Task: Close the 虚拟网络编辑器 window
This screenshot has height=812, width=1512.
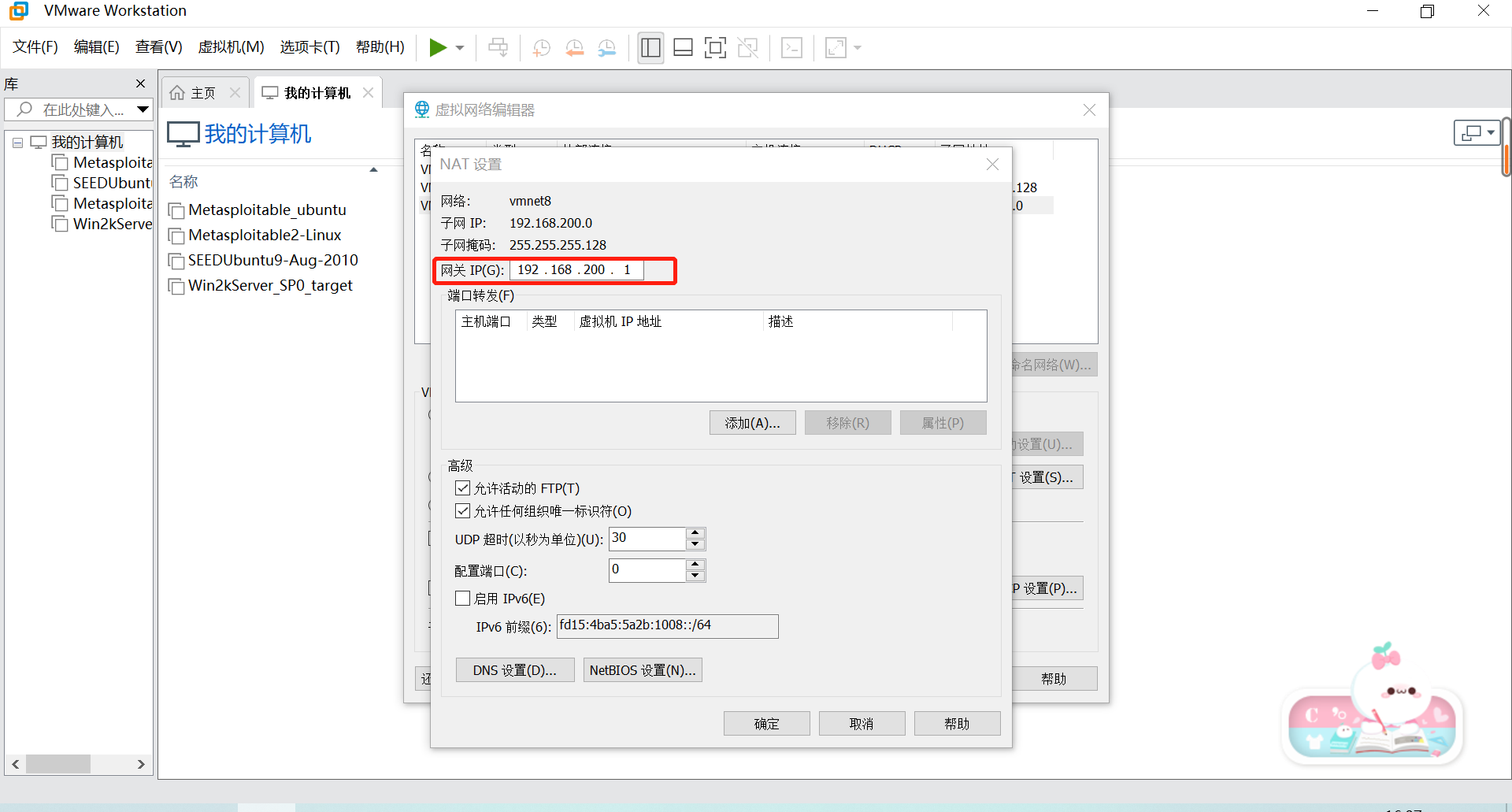Action: click(x=1089, y=110)
